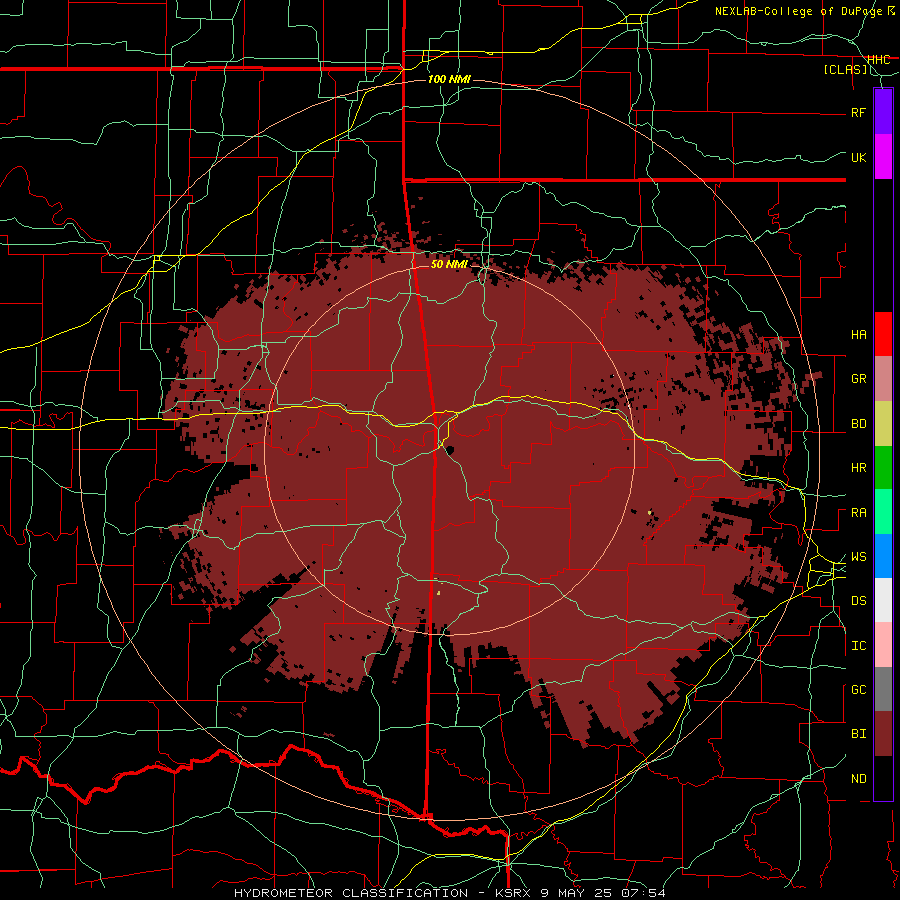The image size is (900, 900).
Task: Click the [CLAS] units label
Action: tap(845, 70)
